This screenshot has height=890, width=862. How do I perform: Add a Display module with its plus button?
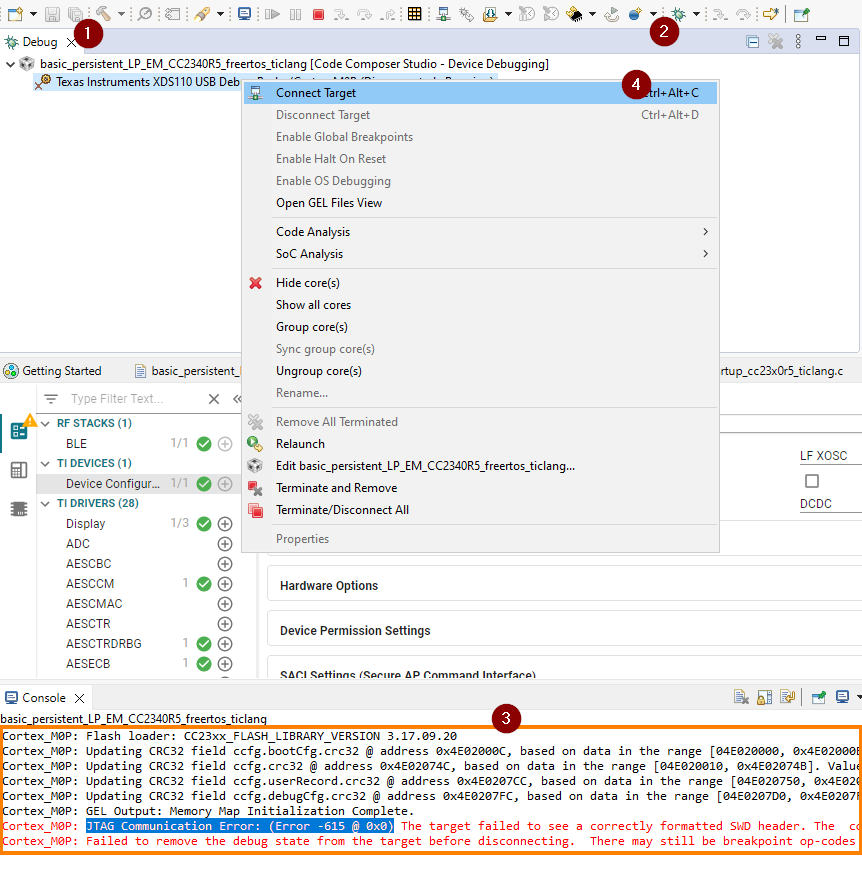pos(224,523)
